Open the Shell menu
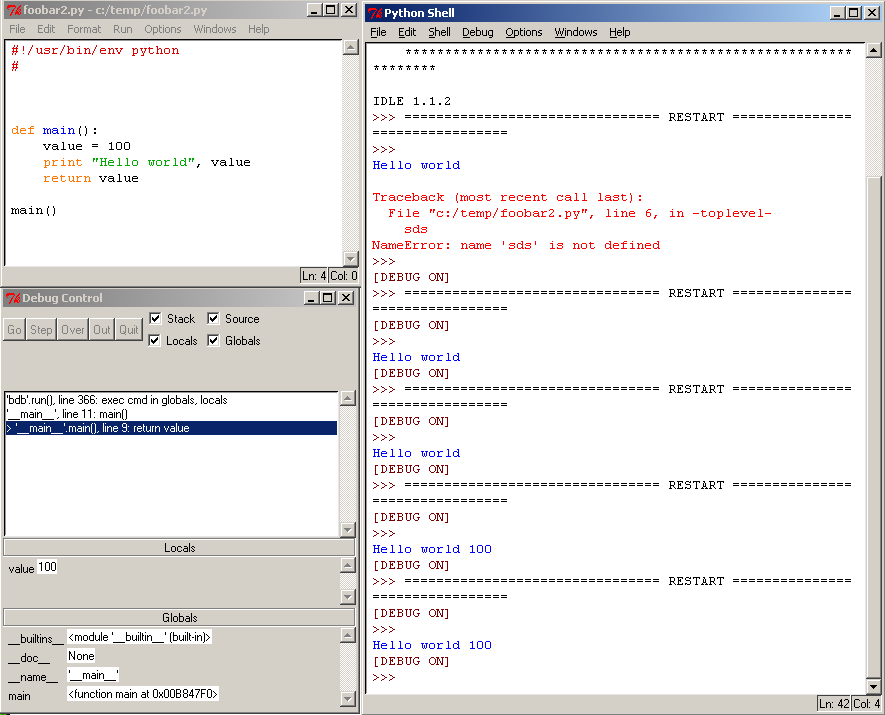This screenshot has height=715, width=885. [x=439, y=32]
